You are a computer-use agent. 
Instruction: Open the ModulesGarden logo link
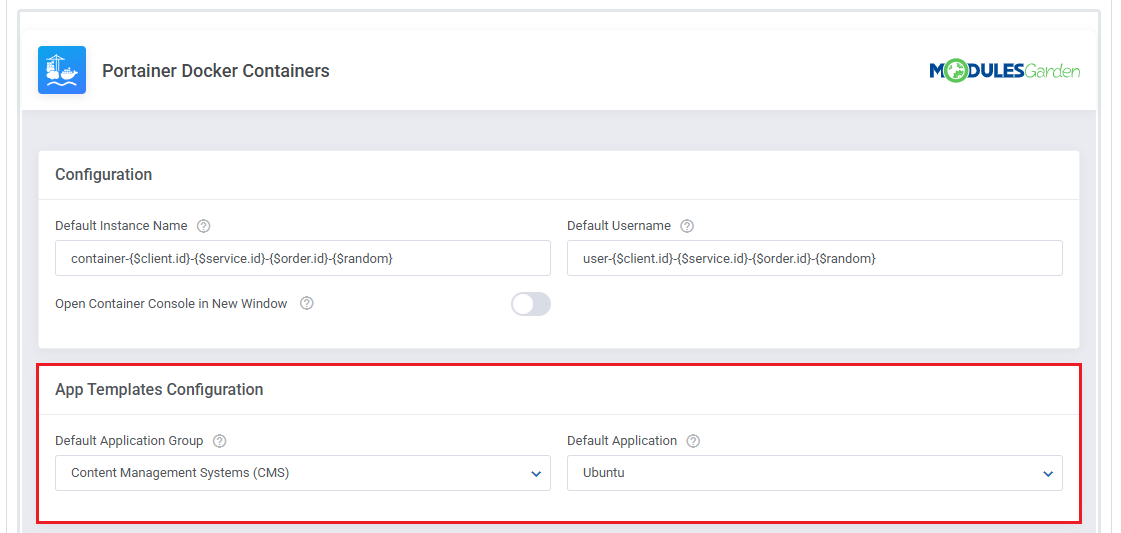pyautogui.click(x=1004, y=71)
